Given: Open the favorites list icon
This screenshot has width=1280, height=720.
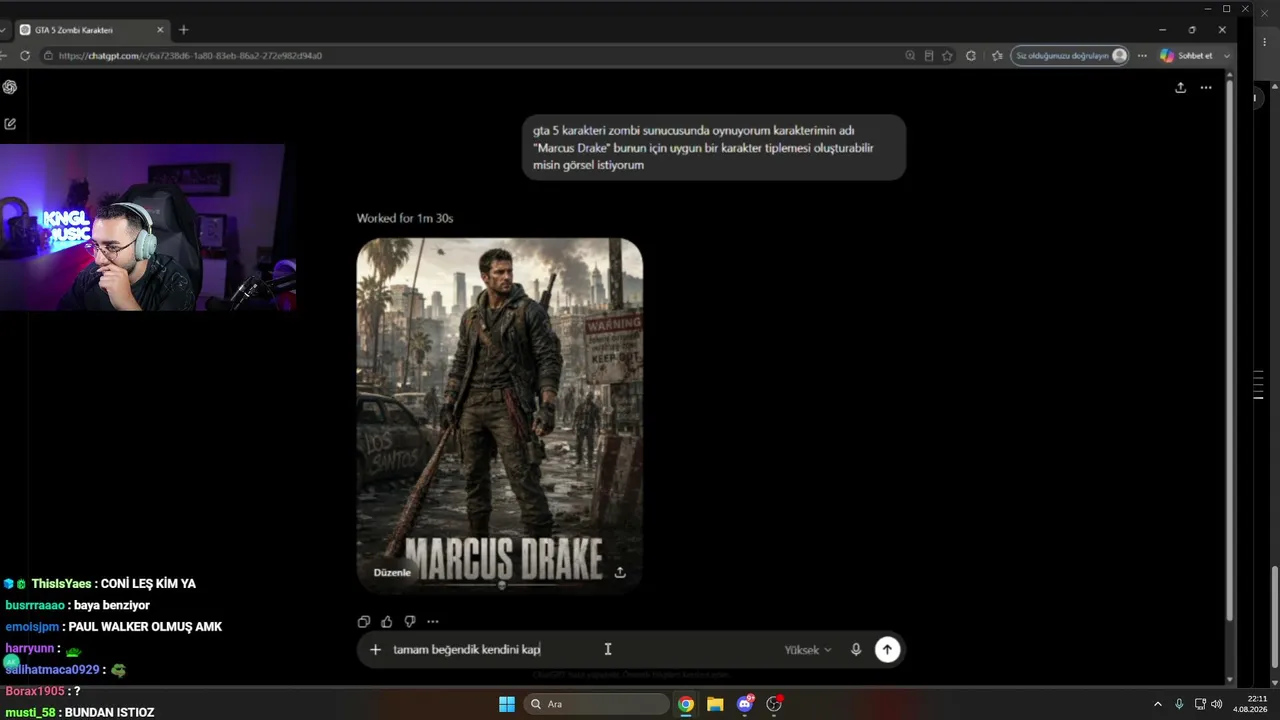Looking at the screenshot, I should (997, 56).
